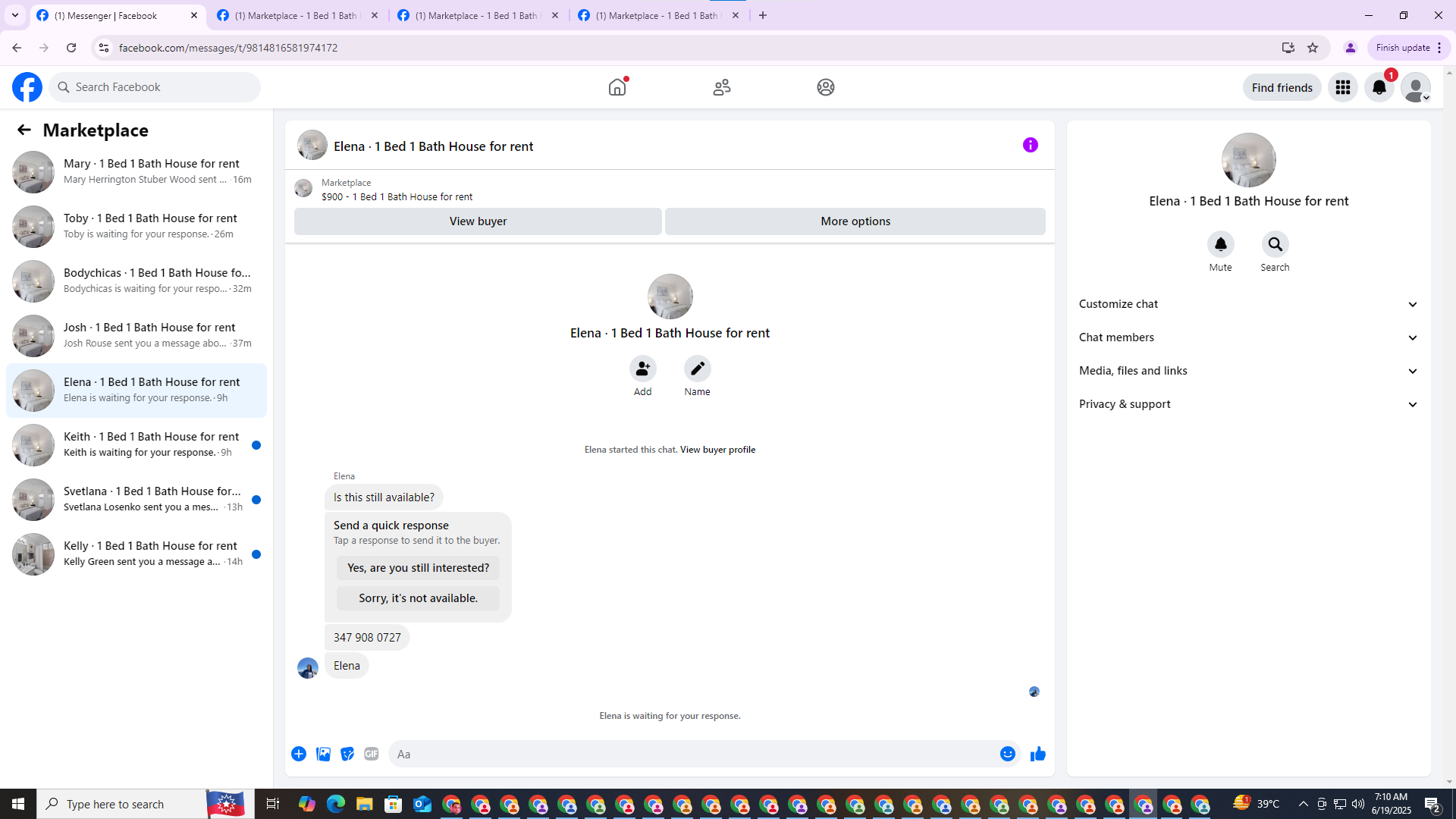View site information icon in address bar
This screenshot has width=1456, height=819.
pyautogui.click(x=104, y=48)
